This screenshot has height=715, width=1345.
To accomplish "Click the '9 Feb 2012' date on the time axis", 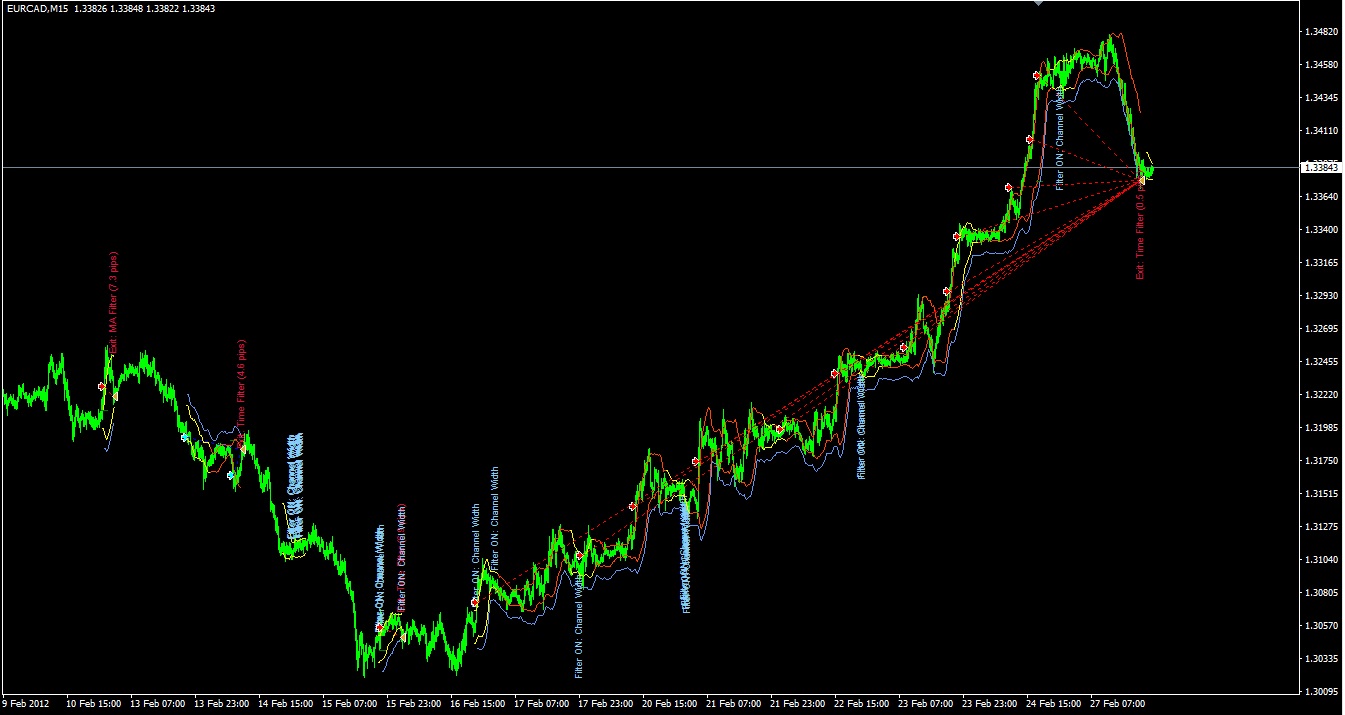I will 27,704.
